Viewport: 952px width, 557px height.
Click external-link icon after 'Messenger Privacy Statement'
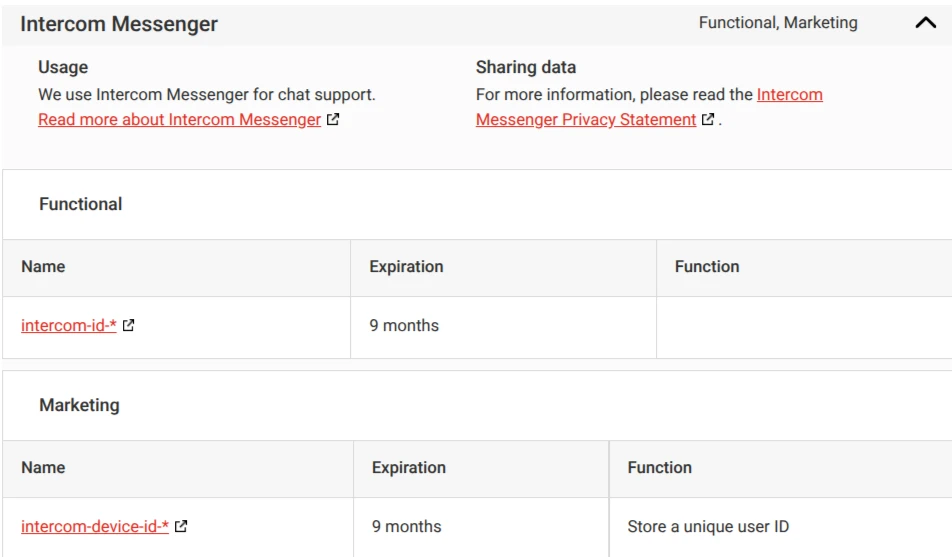coord(707,119)
